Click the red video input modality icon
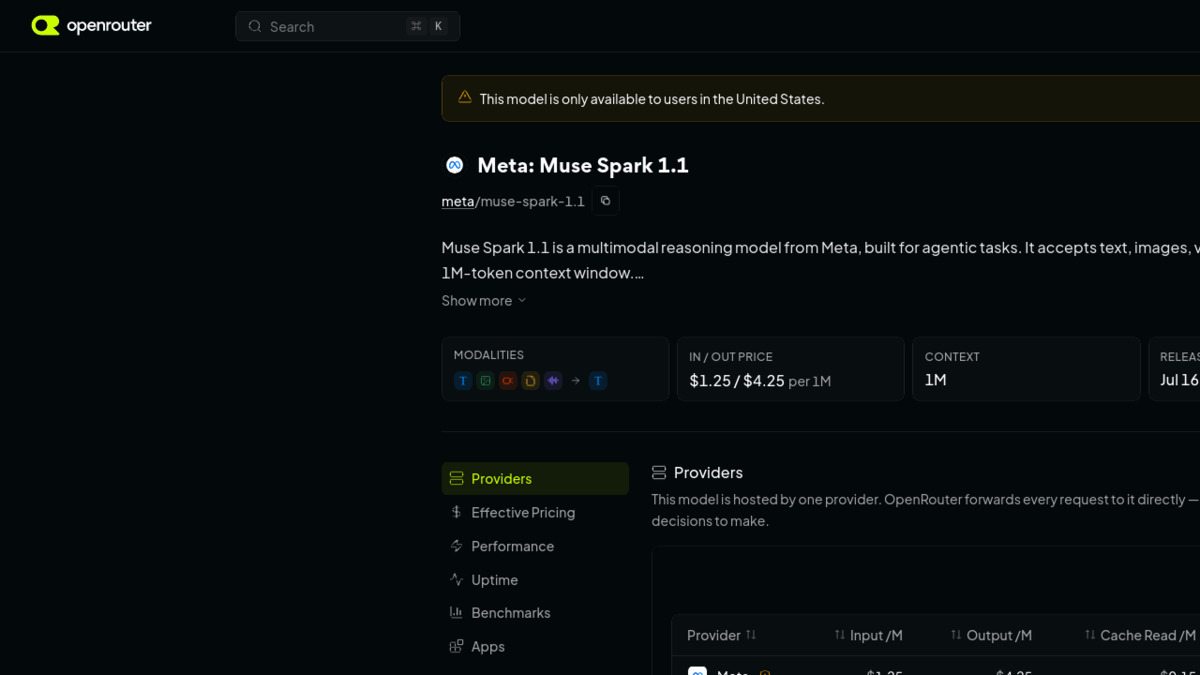This screenshot has height=675, width=1200. point(508,381)
